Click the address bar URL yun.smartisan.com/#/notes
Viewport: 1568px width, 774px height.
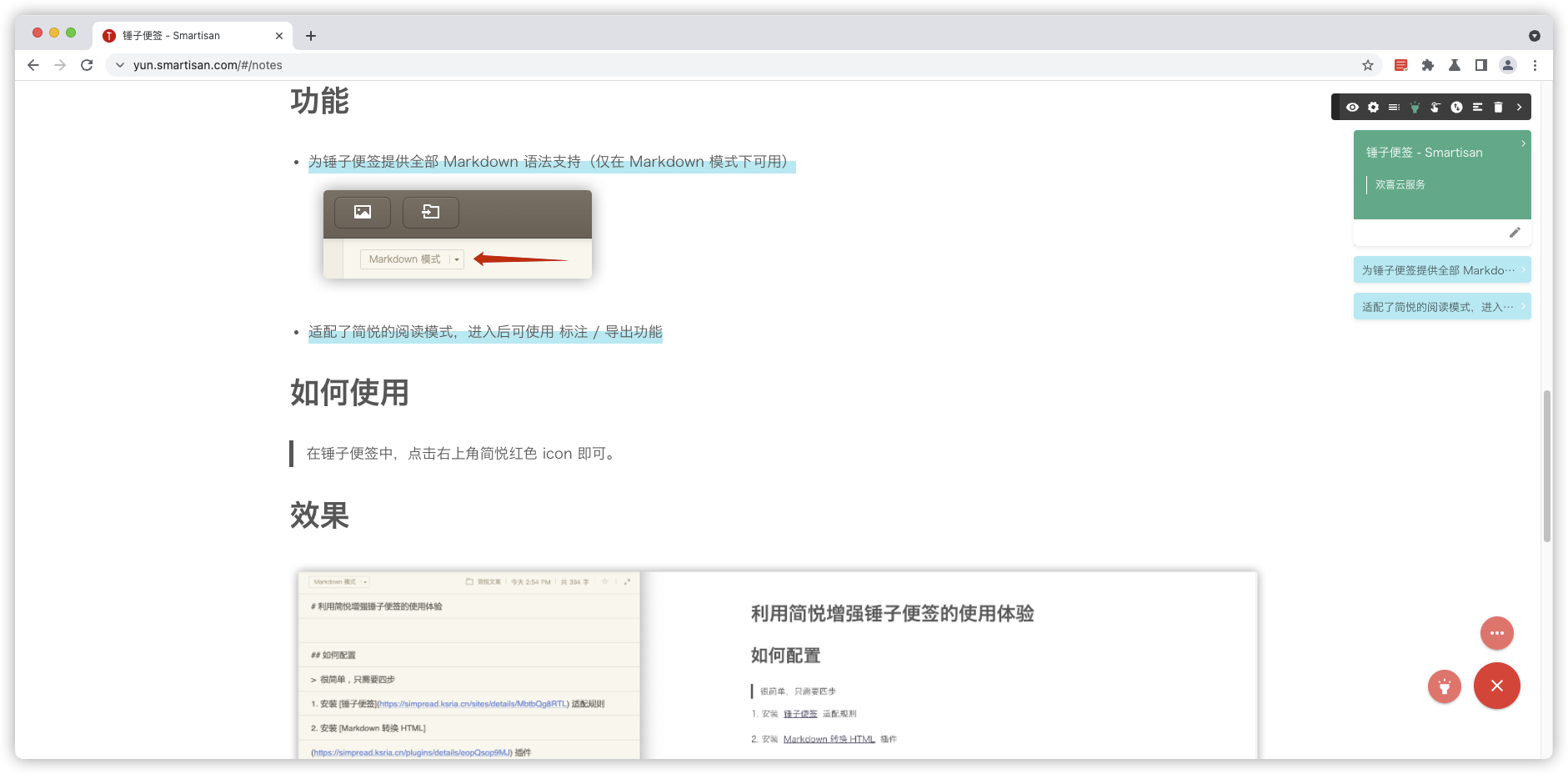208,65
